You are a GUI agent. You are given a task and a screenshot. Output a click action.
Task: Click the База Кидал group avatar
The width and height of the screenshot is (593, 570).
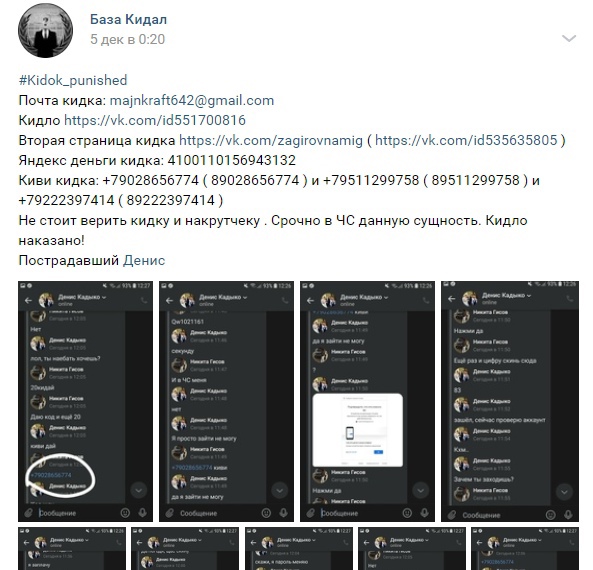[46, 31]
